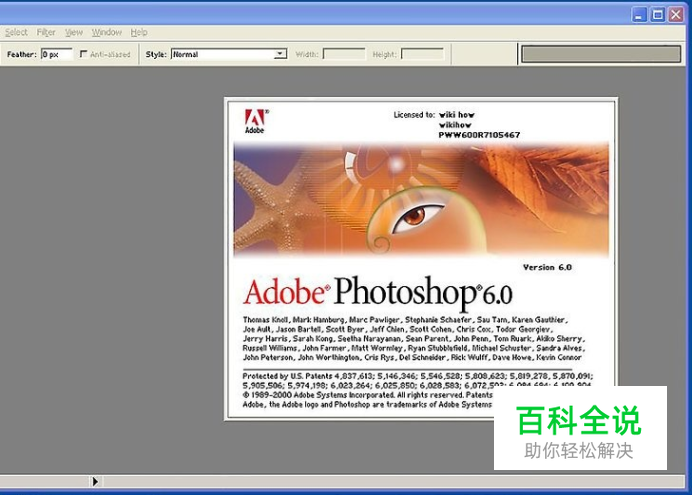Click the palette well area in options bar
The width and height of the screenshot is (692, 495).
[601, 54]
